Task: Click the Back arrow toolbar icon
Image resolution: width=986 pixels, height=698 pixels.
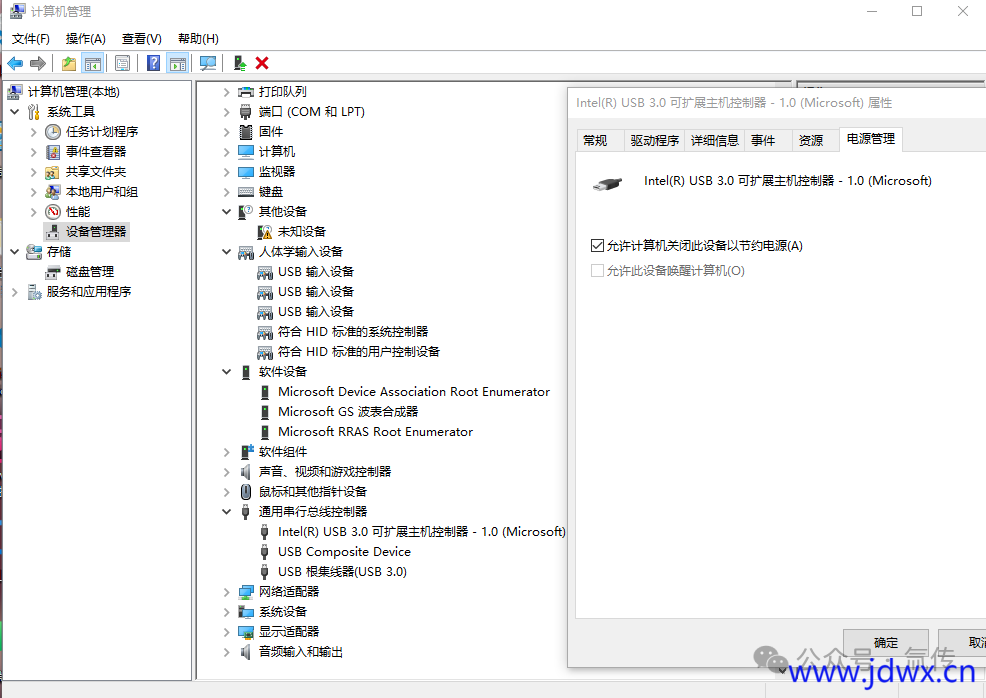Action: pyautogui.click(x=15, y=63)
